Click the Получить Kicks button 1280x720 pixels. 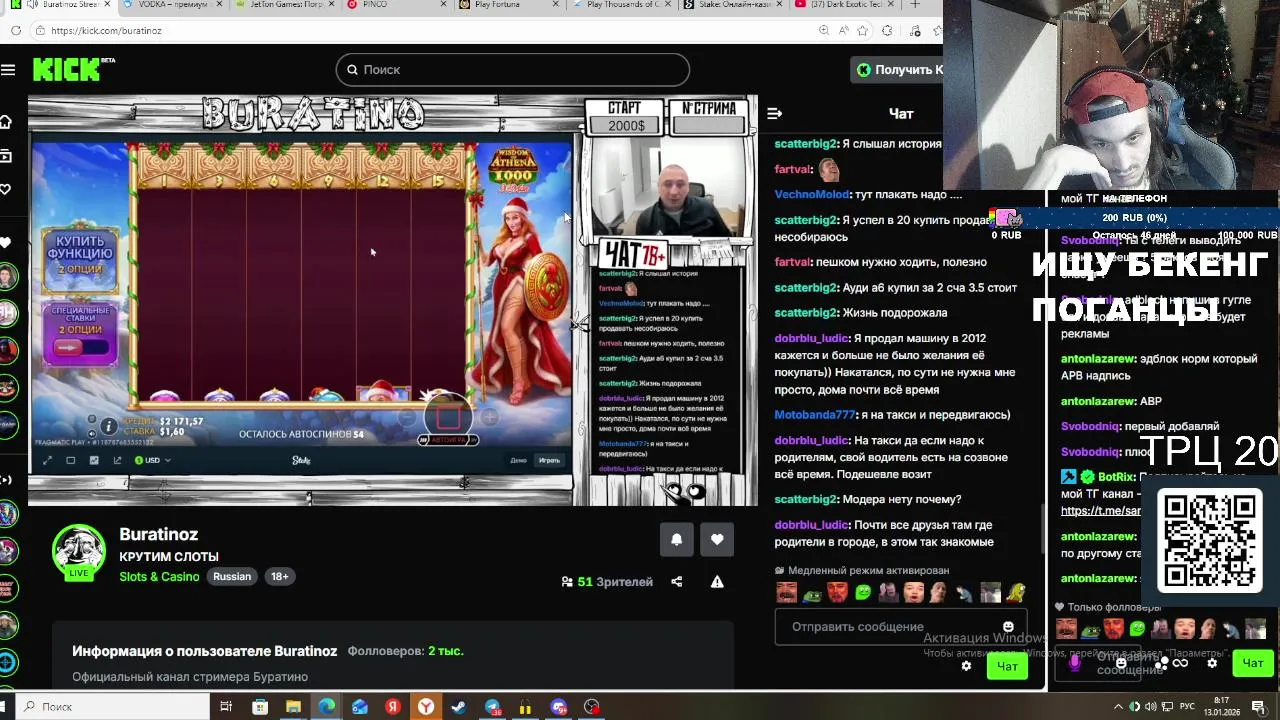click(897, 69)
